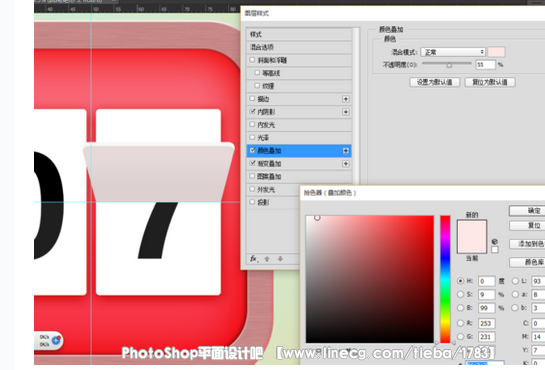Click the web-safe color cube icon

pyautogui.click(x=495, y=241)
